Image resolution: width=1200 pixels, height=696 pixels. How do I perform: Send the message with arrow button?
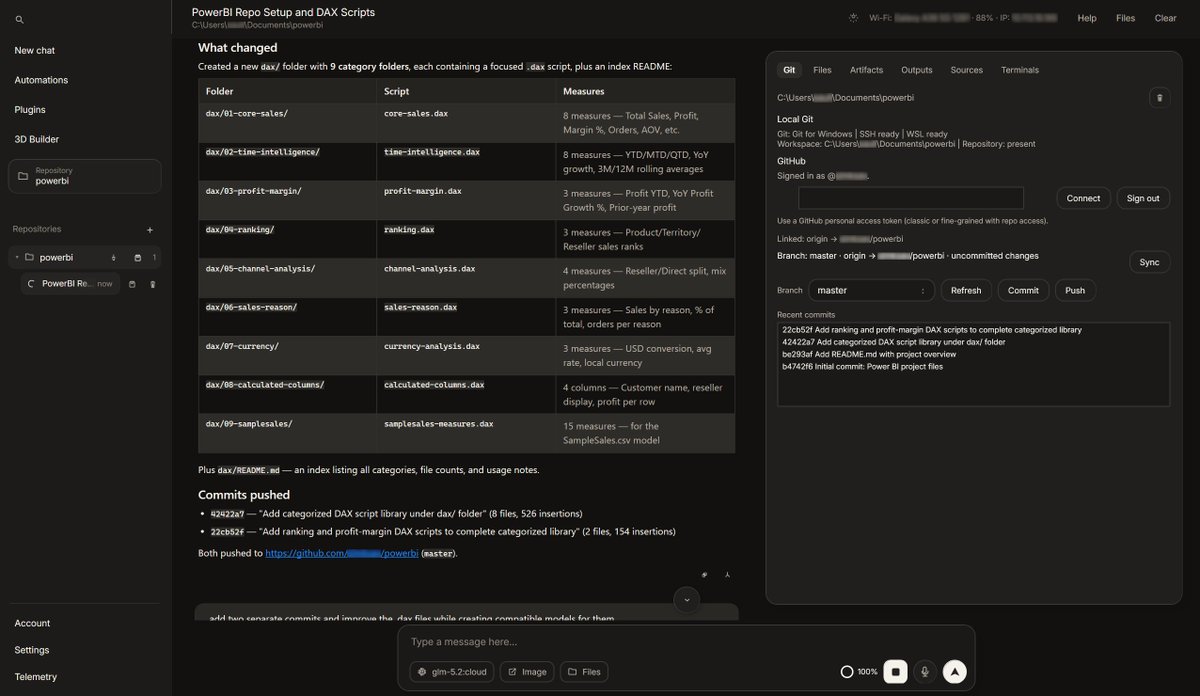pos(955,671)
